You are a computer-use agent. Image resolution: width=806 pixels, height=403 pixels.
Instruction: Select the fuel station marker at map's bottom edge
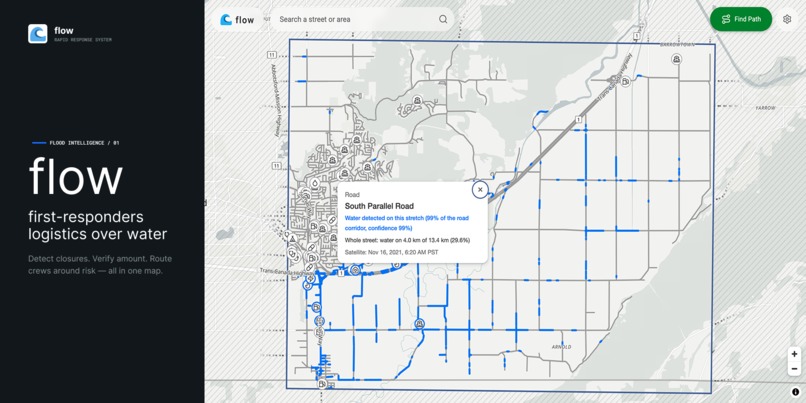(322, 383)
